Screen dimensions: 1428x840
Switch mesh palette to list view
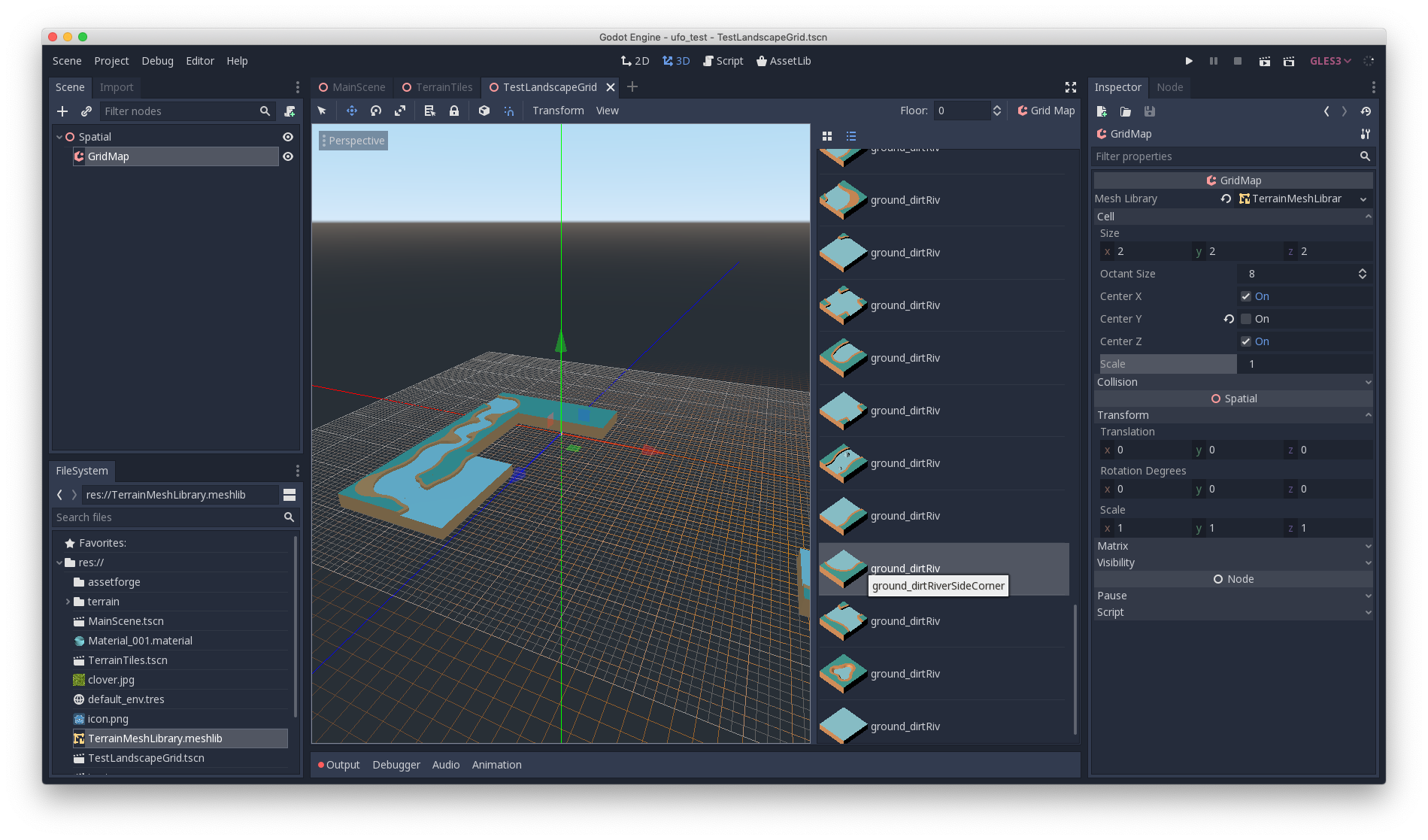pos(851,136)
